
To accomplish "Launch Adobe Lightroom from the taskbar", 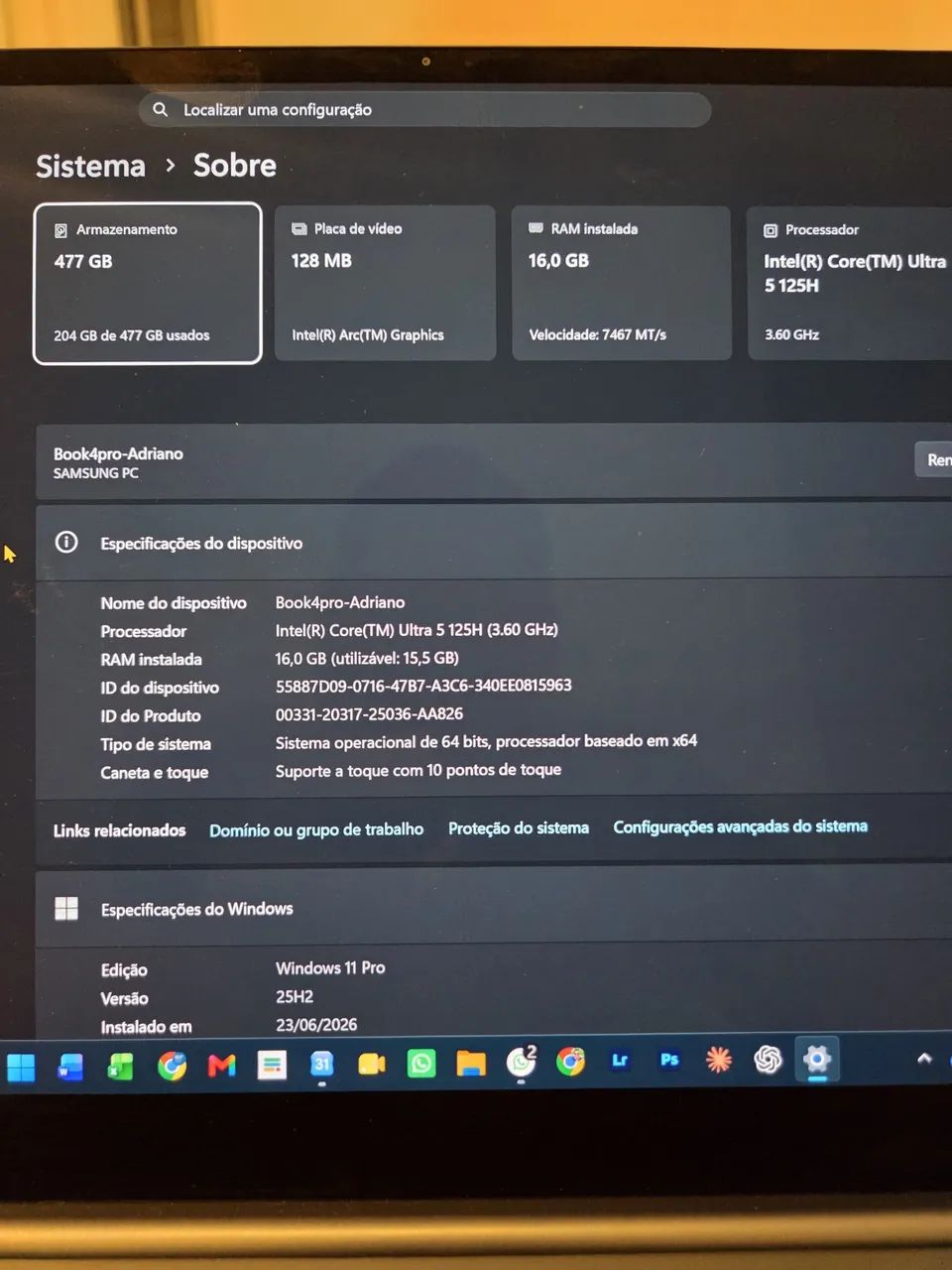I will click(620, 1061).
